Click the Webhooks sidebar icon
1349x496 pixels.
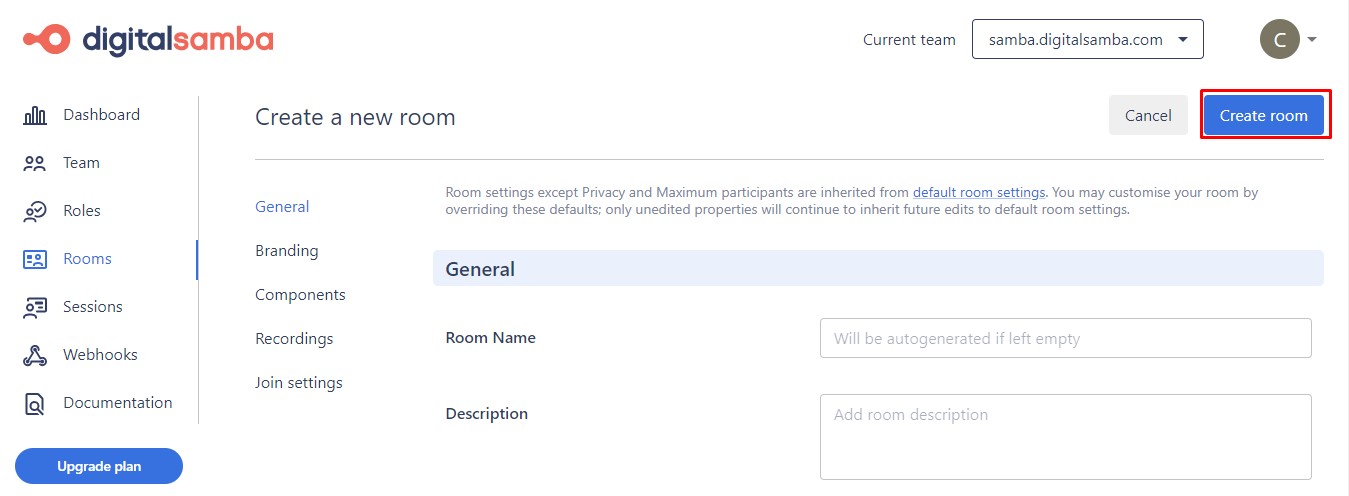click(35, 355)
